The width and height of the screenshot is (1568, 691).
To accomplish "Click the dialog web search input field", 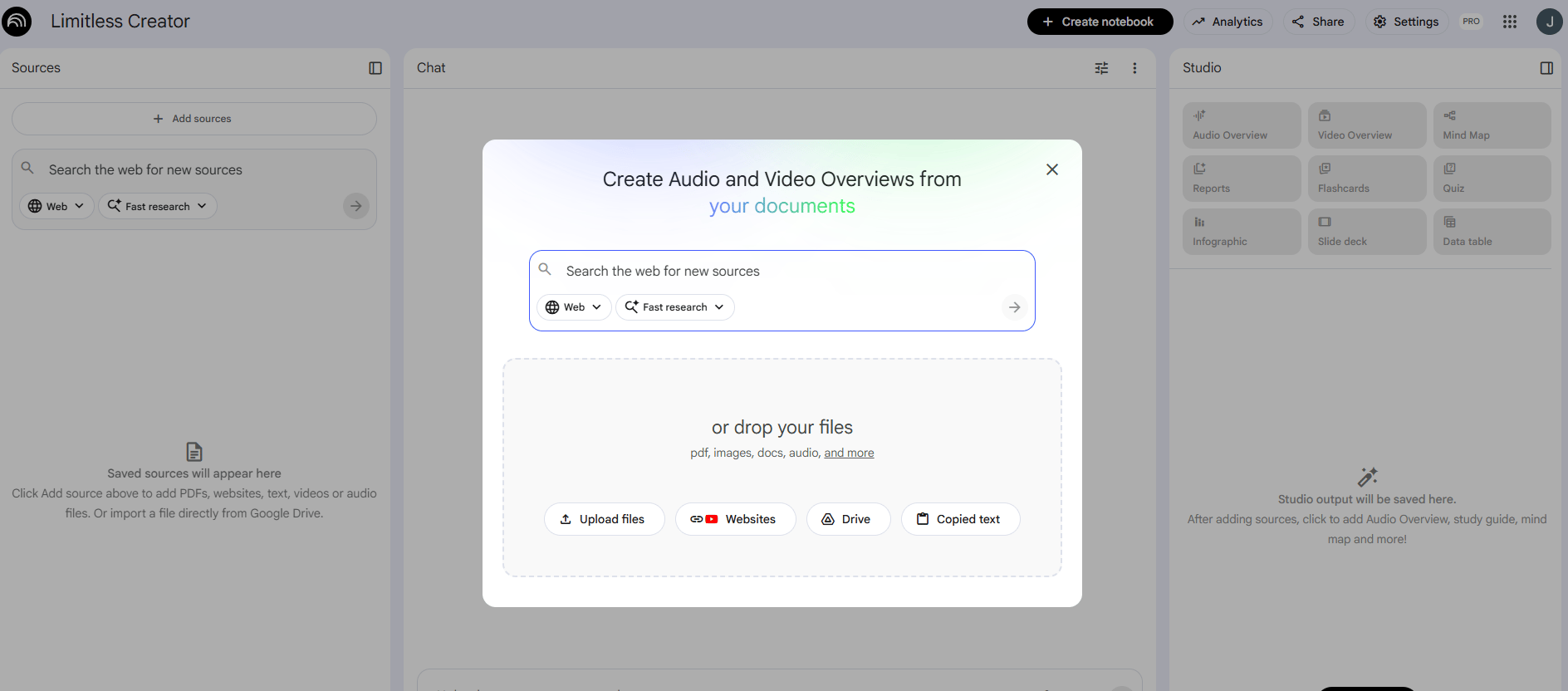I will coord(781,271).
